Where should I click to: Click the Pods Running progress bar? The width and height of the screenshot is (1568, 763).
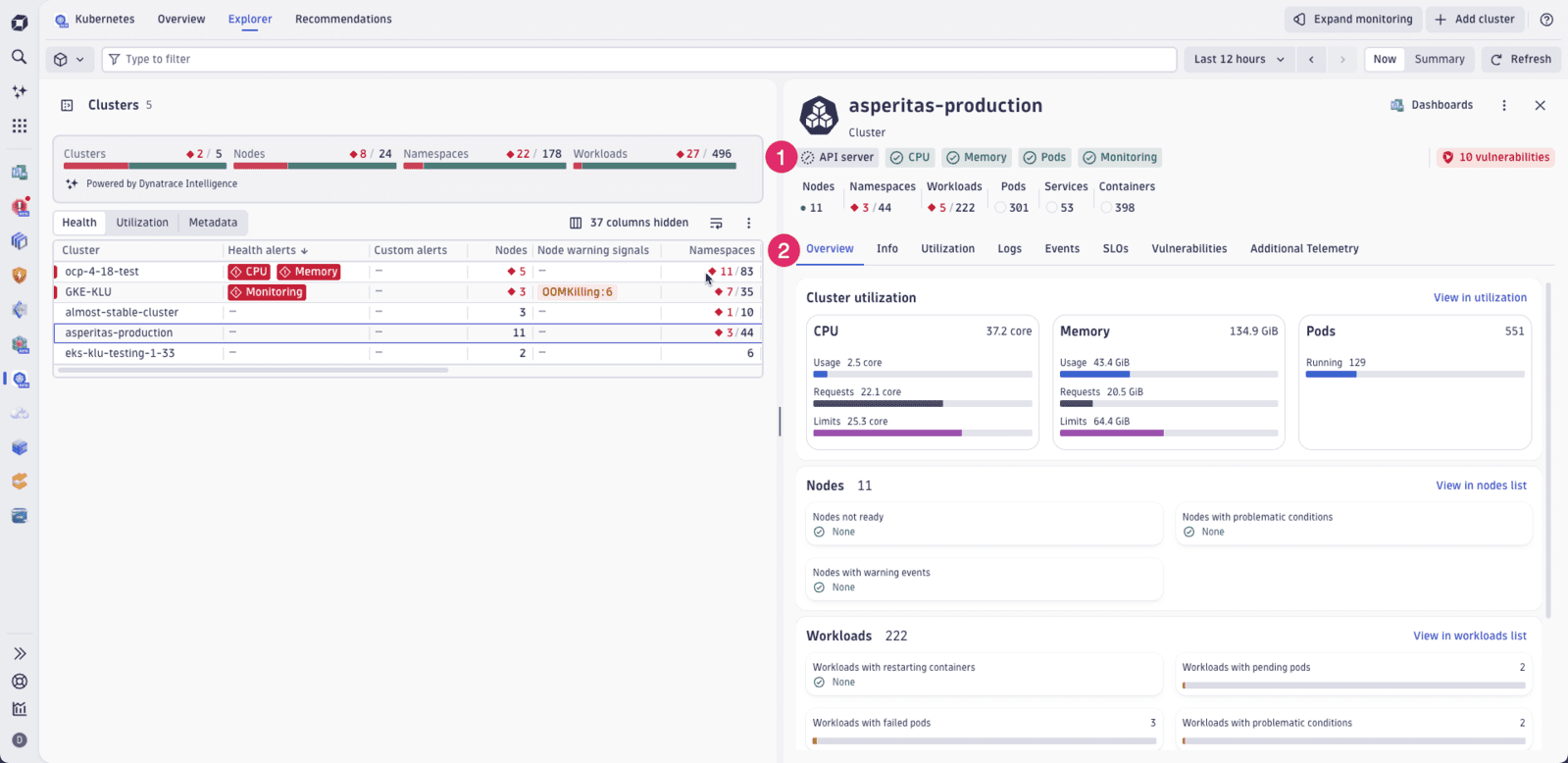[1415, 374]
